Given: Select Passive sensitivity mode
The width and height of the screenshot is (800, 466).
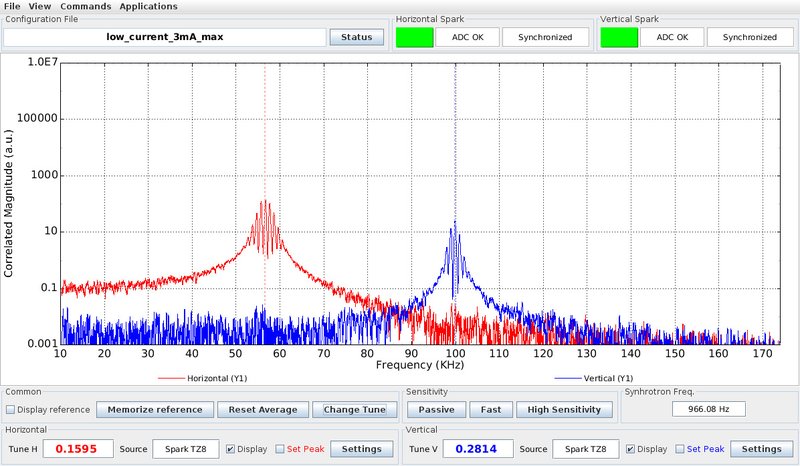Looking at the screenshot, I should click(436, 409).
